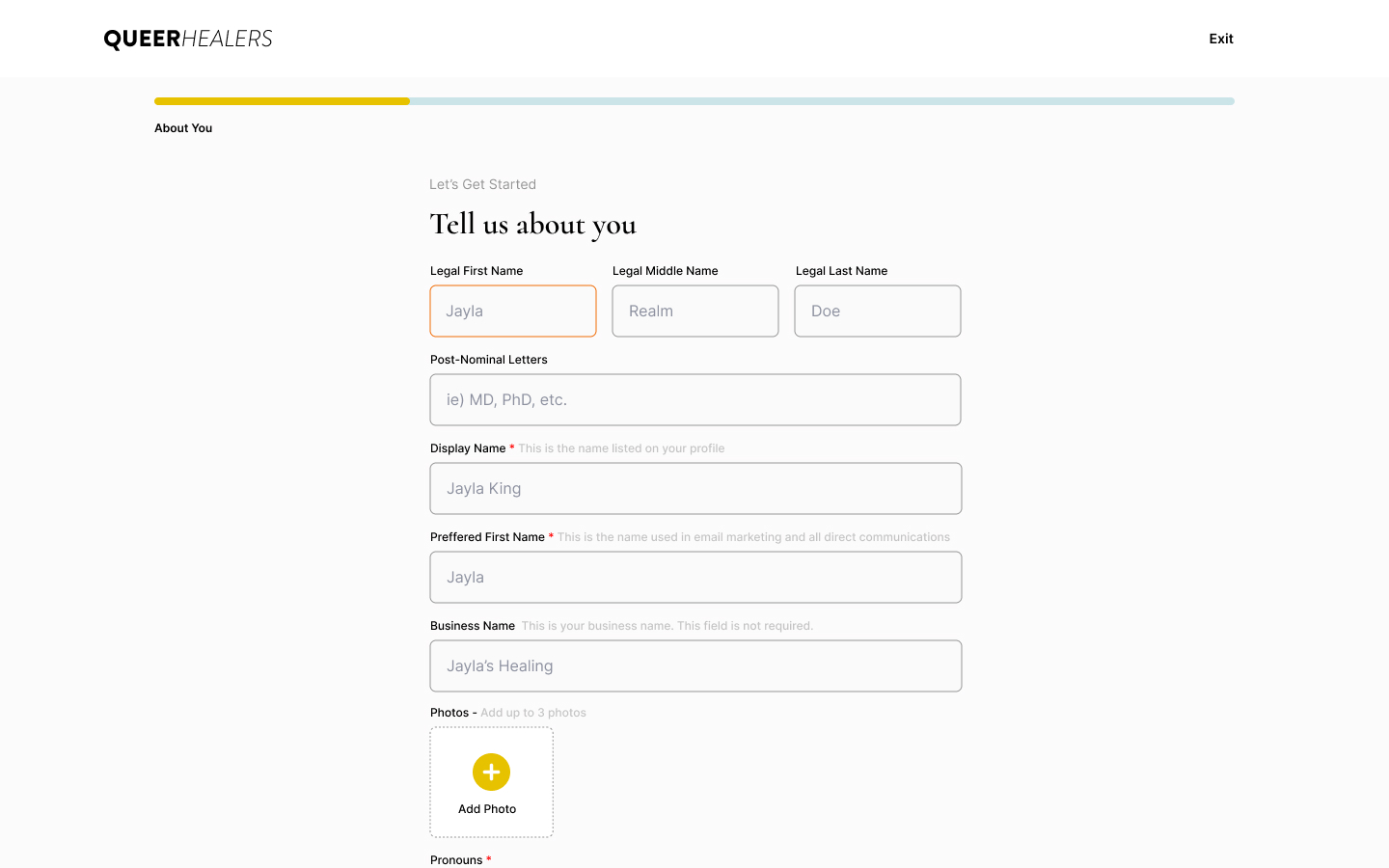This screenshot has height=868, width=1389.
Task: Click the yellow plus icon to add a photo
Action: (491, 772)
